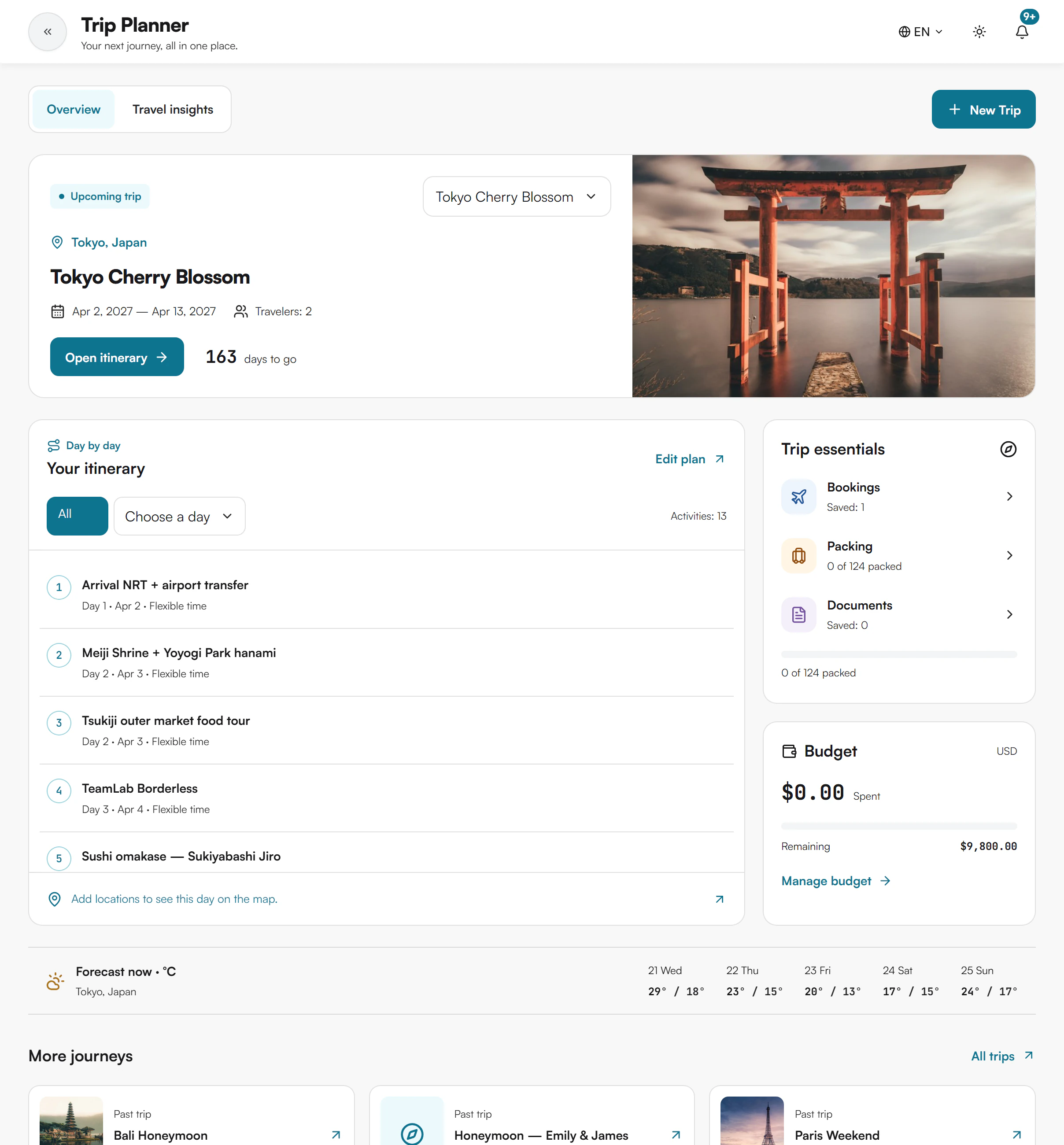Click step number 2 circle

coord(59,655)
